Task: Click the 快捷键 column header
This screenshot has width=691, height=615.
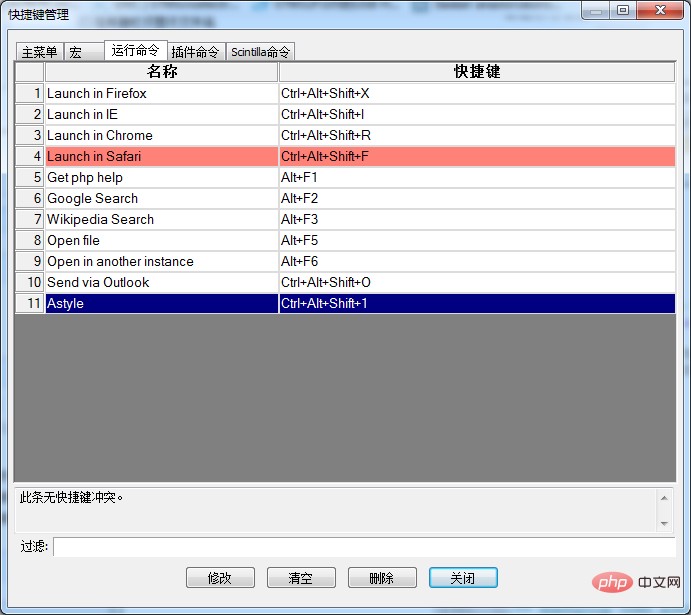Action: 477,72
